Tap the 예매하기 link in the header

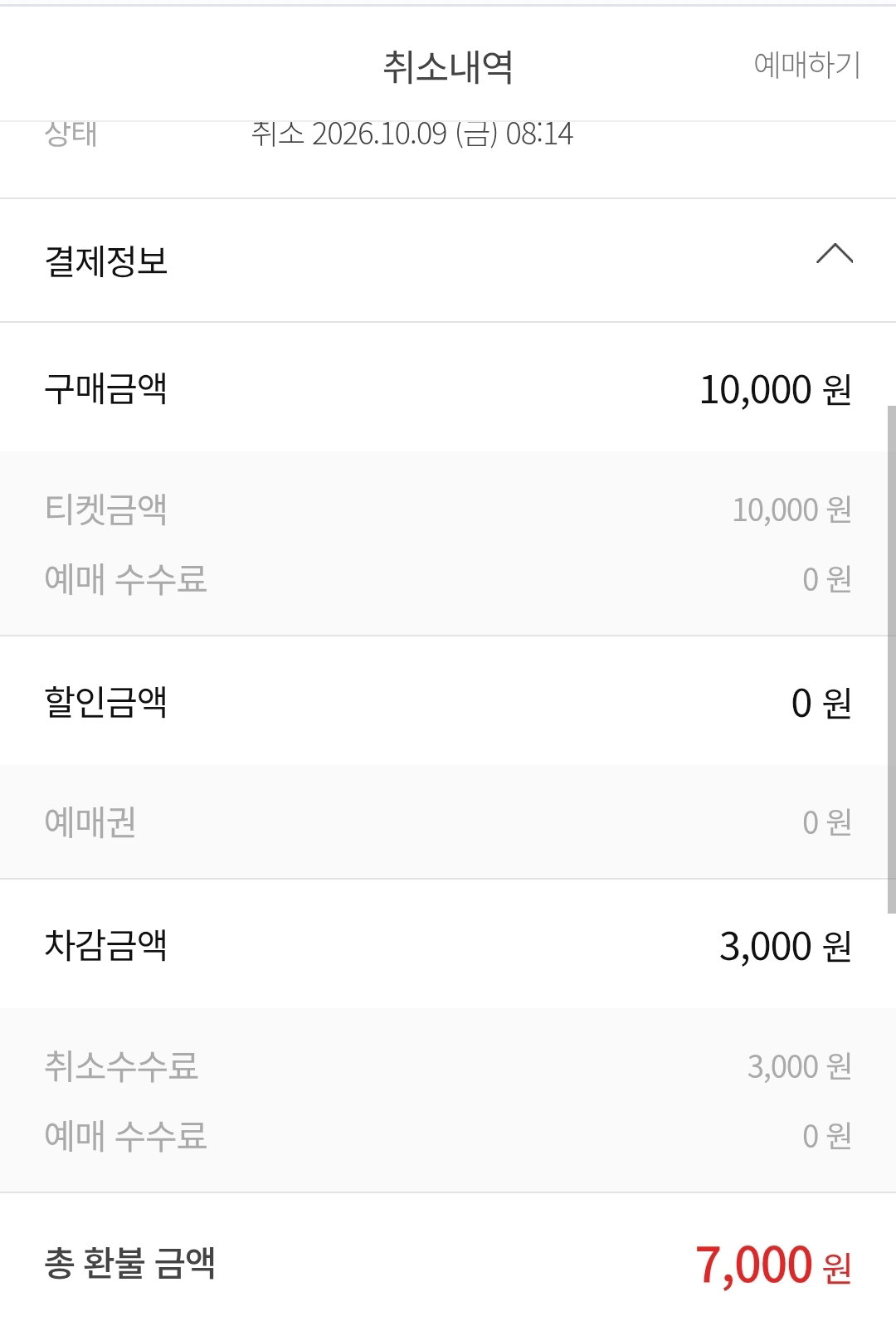[806, 65]
